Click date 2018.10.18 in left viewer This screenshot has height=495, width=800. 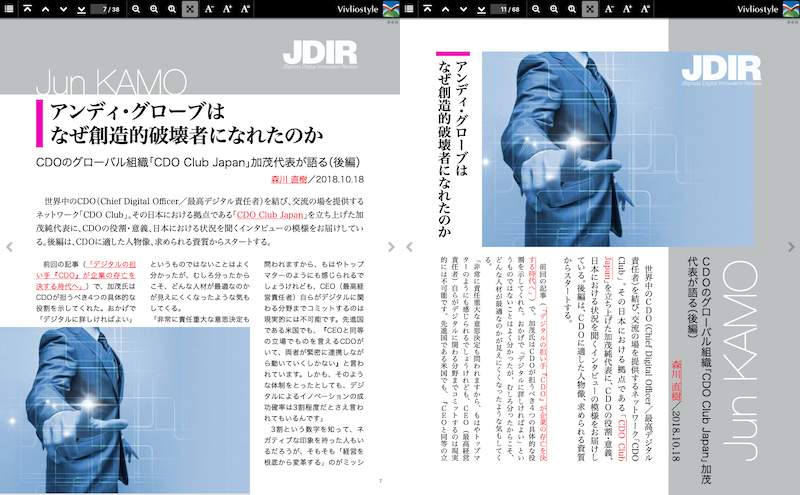(340, 179)
